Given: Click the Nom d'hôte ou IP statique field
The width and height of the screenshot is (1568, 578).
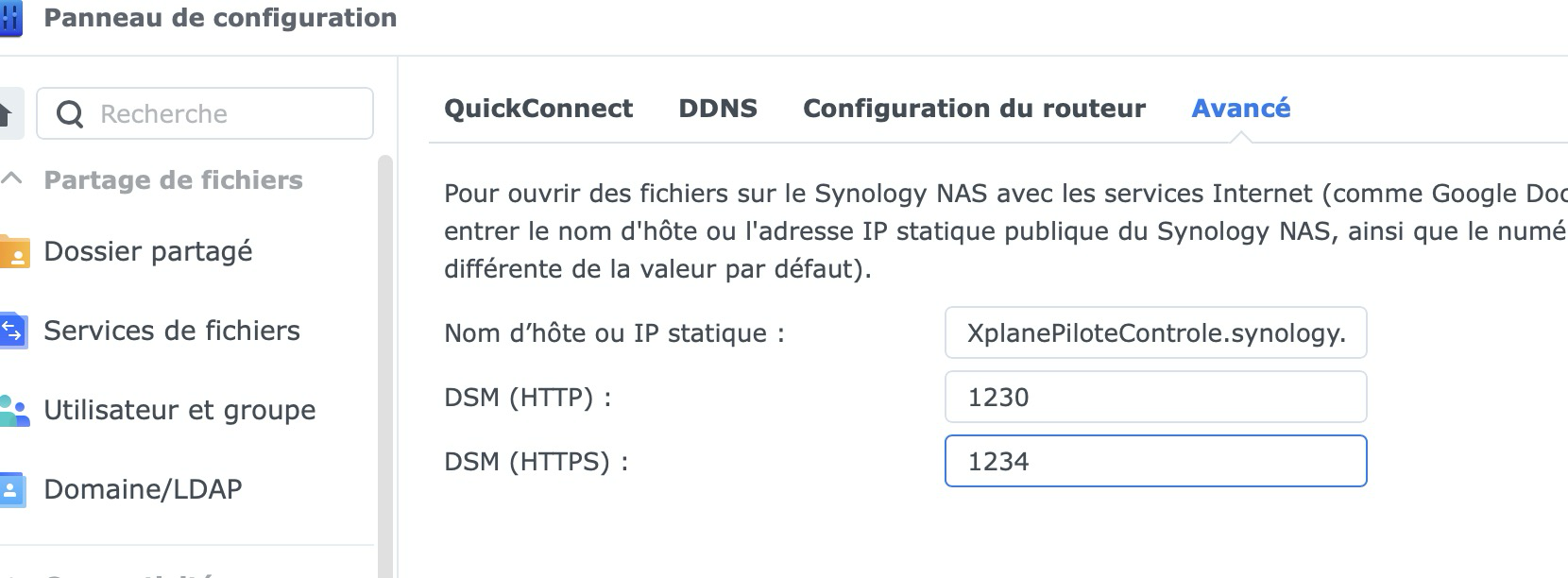Looking at the screenshot, I should 1155,332.
